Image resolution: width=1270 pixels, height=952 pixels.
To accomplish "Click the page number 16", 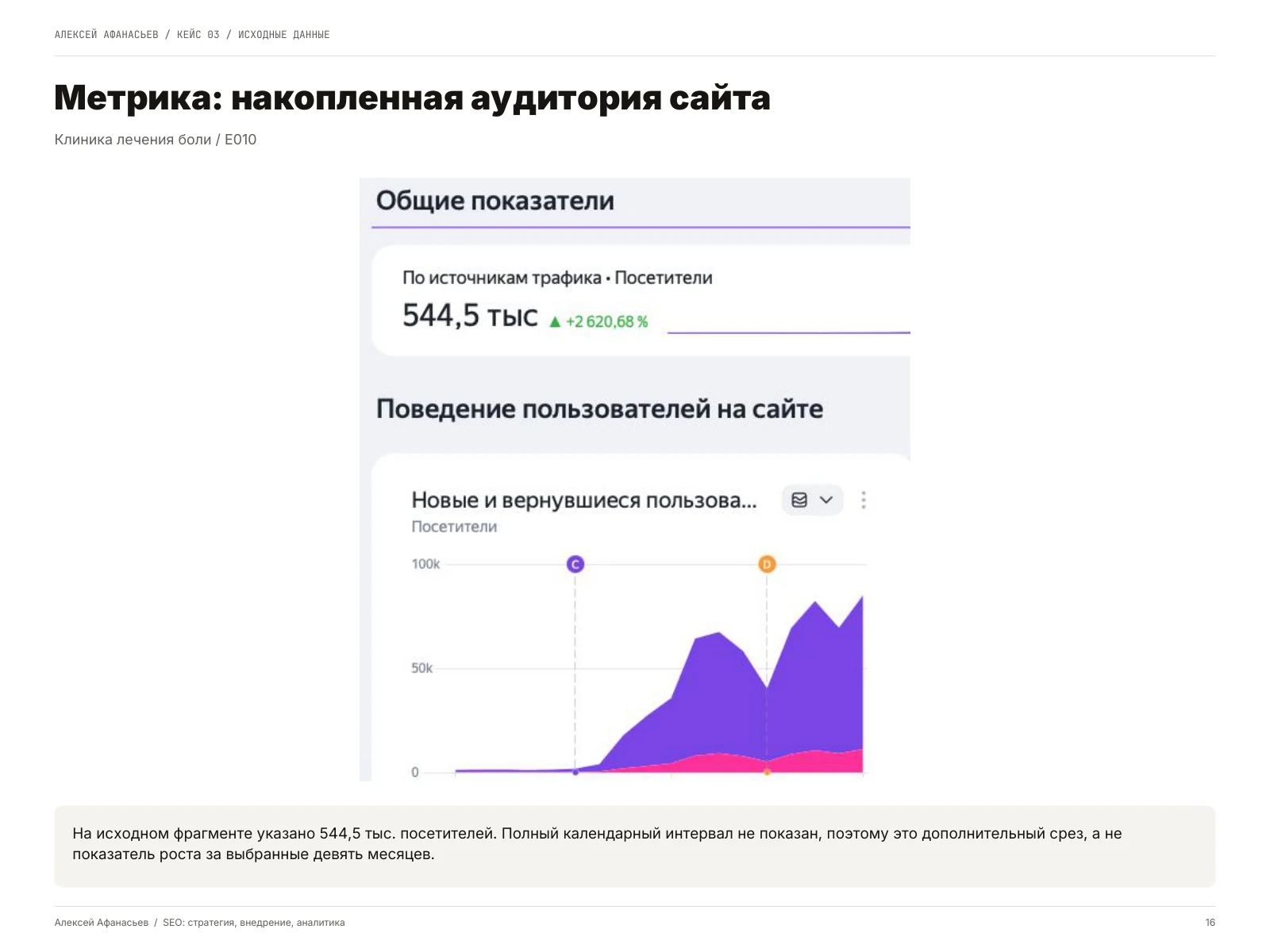I will tap(1210, 923).
